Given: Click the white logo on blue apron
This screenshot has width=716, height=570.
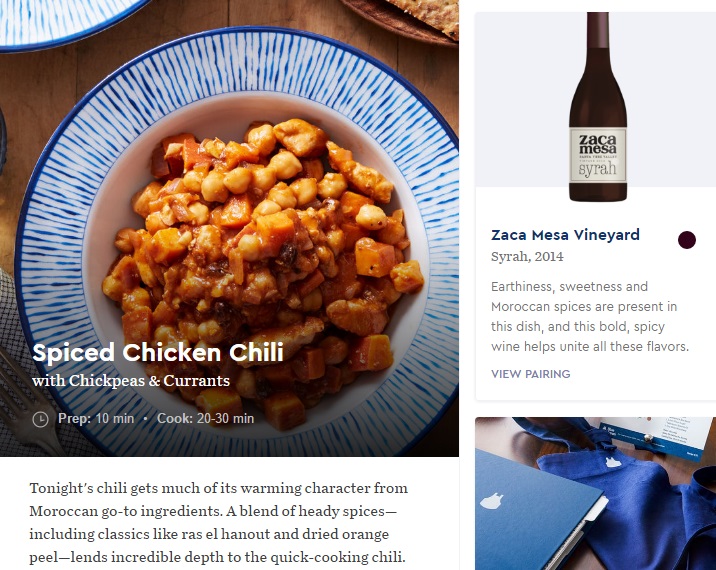Looking at the screenshot, I should point(613,463).
